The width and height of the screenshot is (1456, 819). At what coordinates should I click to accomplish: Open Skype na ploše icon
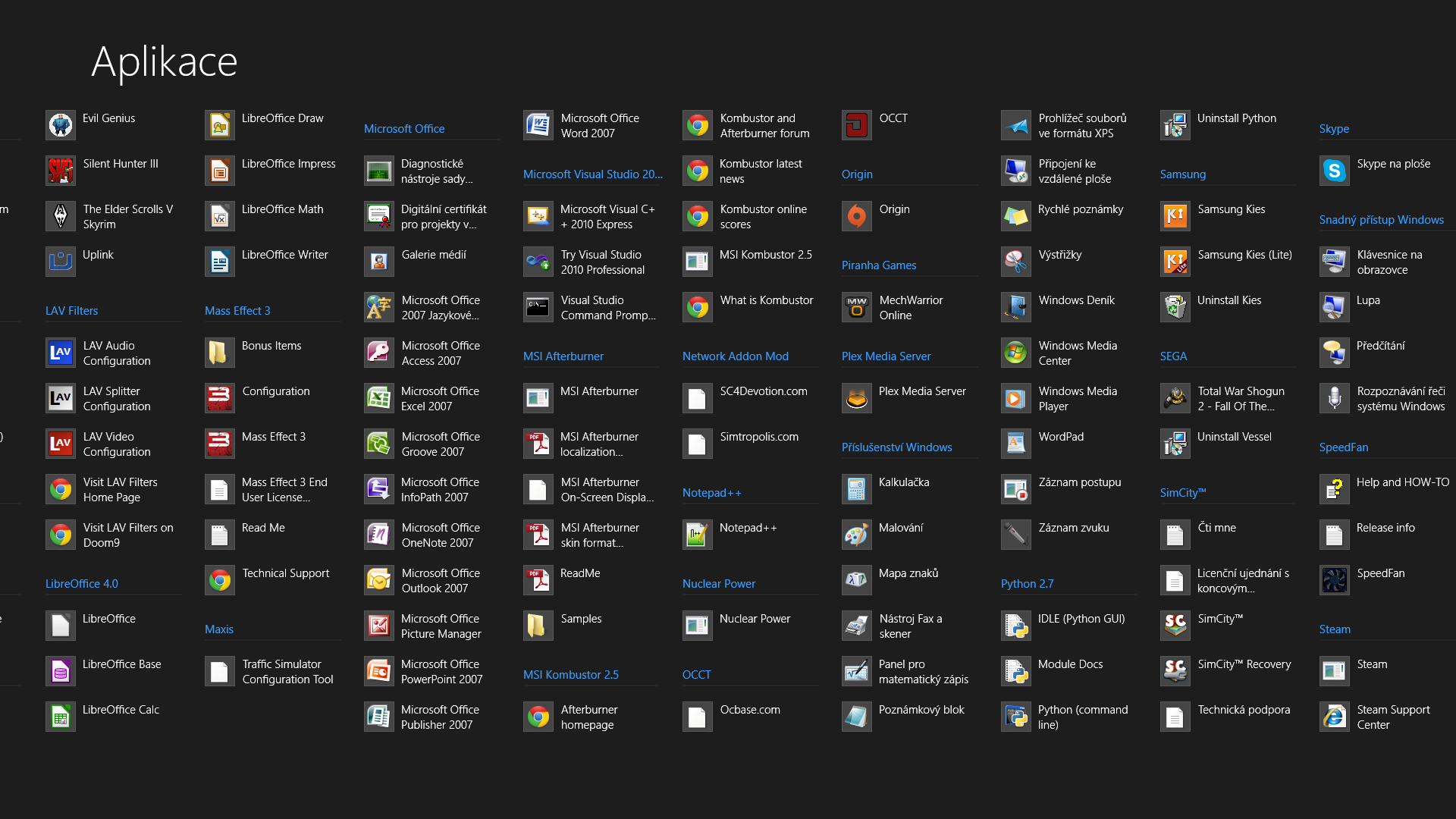tap(1335, 171)
